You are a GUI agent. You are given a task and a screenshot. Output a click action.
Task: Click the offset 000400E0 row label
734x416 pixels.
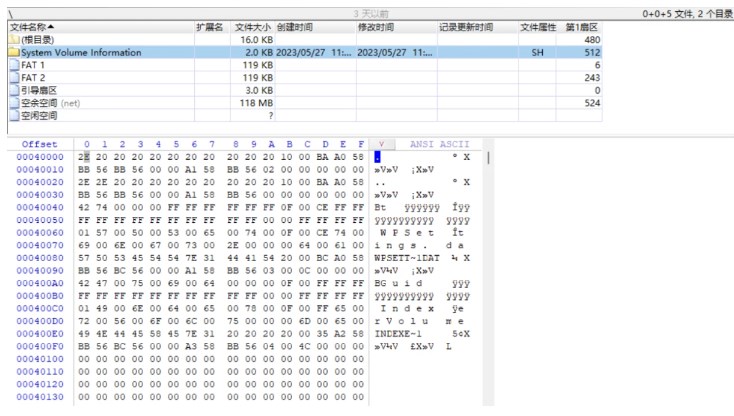(40, 334)
